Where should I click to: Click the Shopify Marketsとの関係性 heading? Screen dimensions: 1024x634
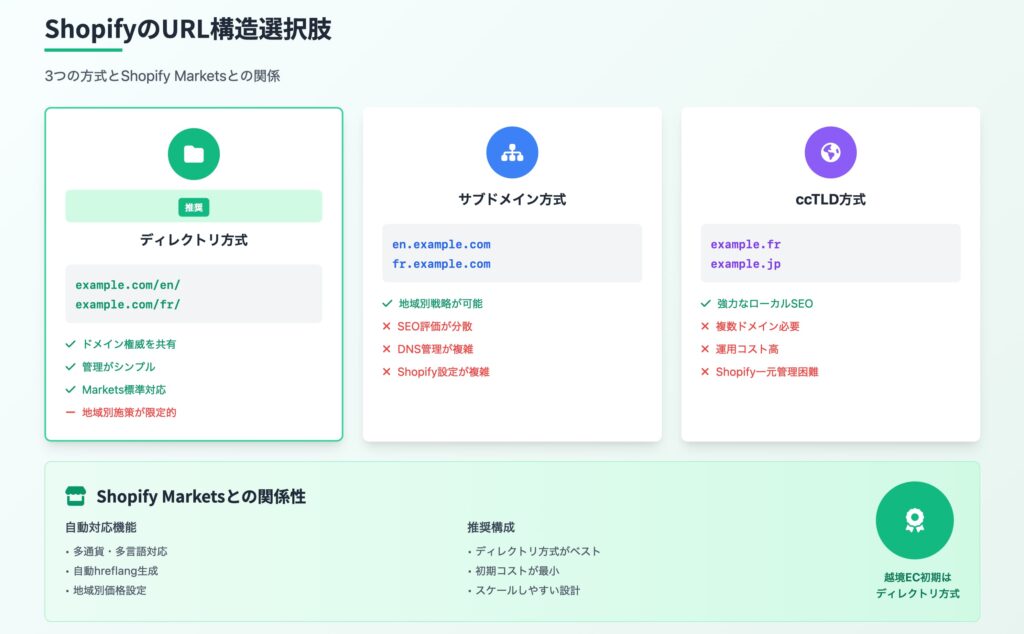[201, 497]
